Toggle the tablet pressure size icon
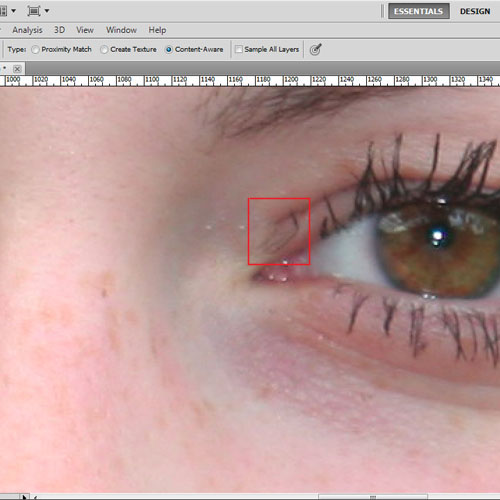Screen dimensions: 500x500 coord(315,49)
